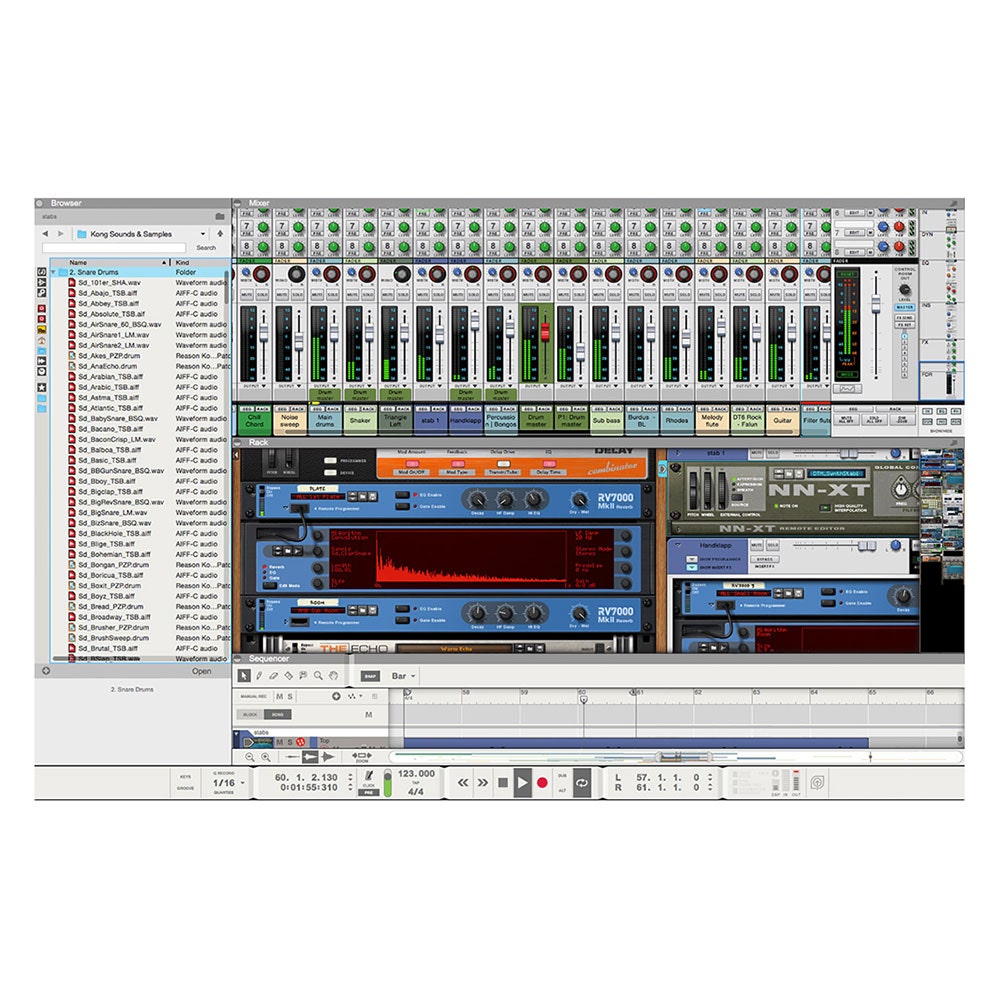1000x1000 pixels.
Task: Toggle the Pre-count button under Click
Action: [369, 793]
